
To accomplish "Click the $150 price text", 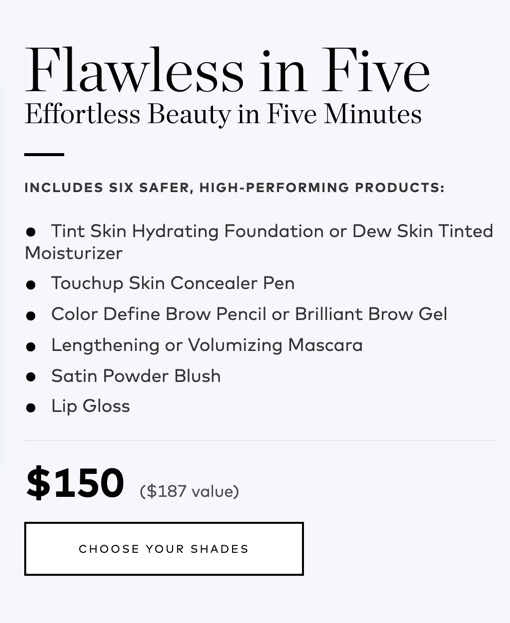I will 75,483.
